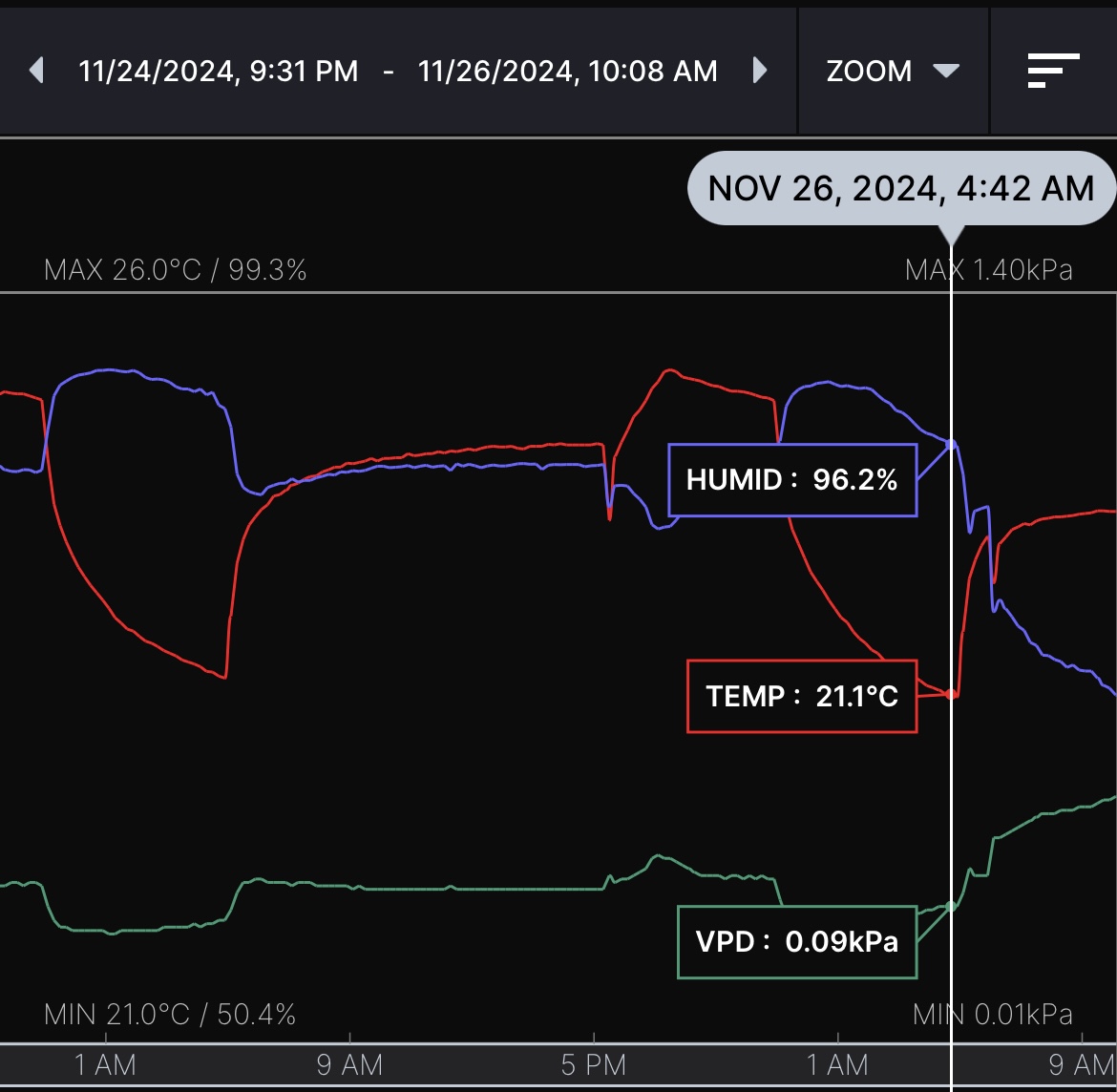Image resolution: width=1117 pixels, height=1092 pixels.
Task: Click the next time range arrow
Action: (x=760, y=71)
